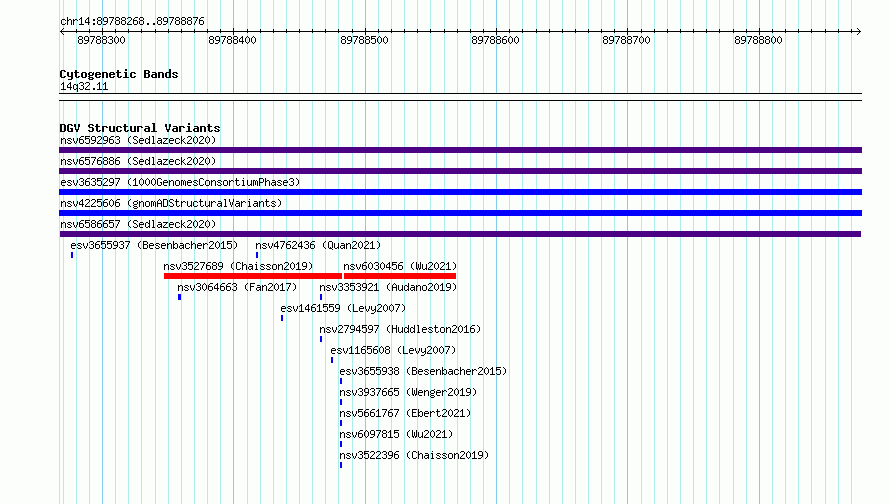Select the red bar under nsv6030456
890x504 pixels.
[400, 276]
